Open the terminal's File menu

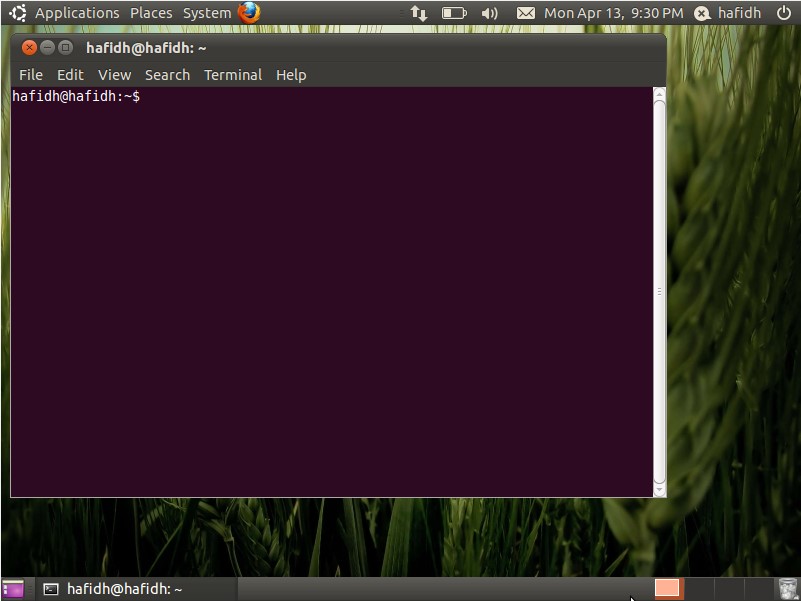[31, 75]
